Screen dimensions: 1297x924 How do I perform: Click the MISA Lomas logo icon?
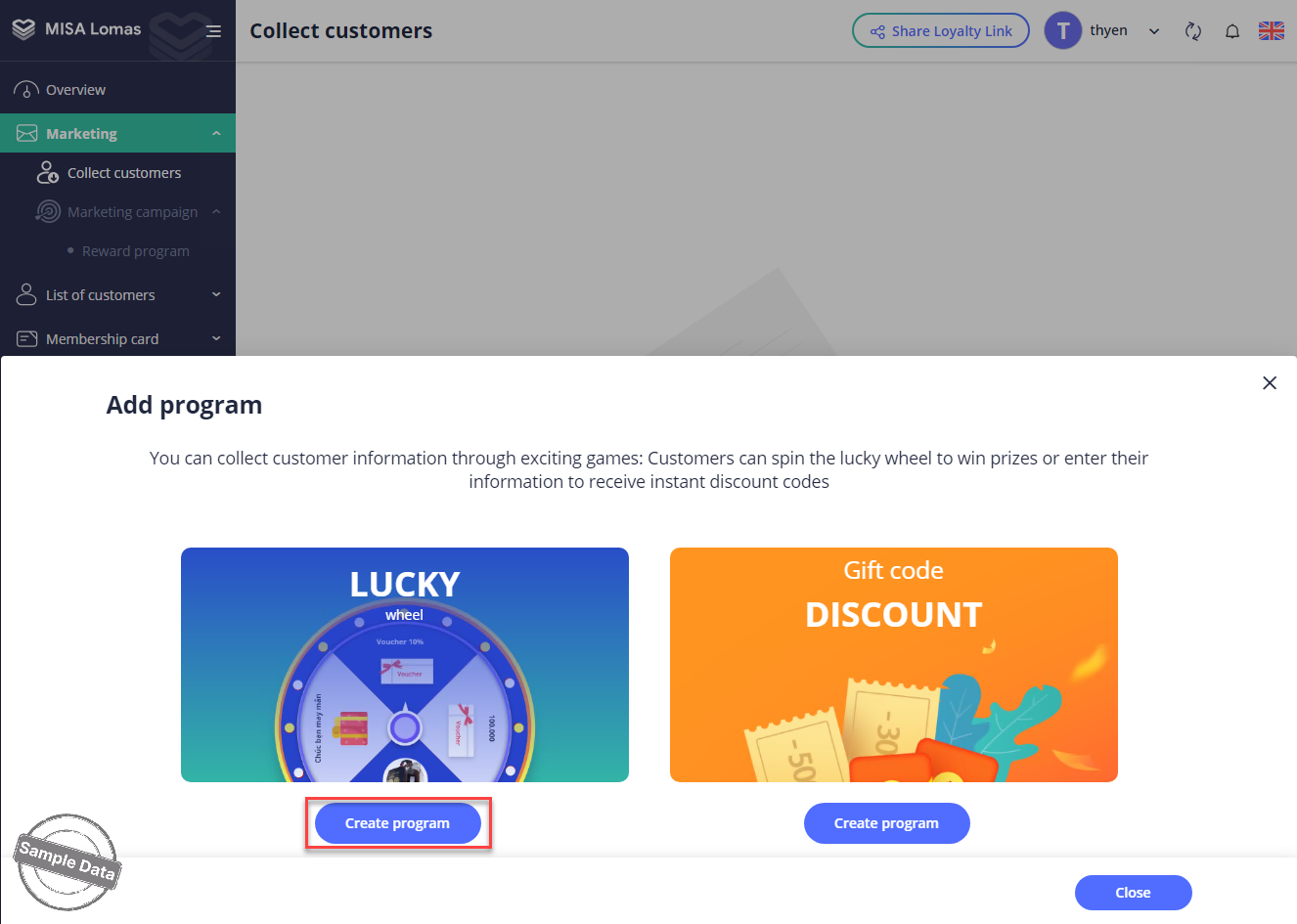point(23,29)
